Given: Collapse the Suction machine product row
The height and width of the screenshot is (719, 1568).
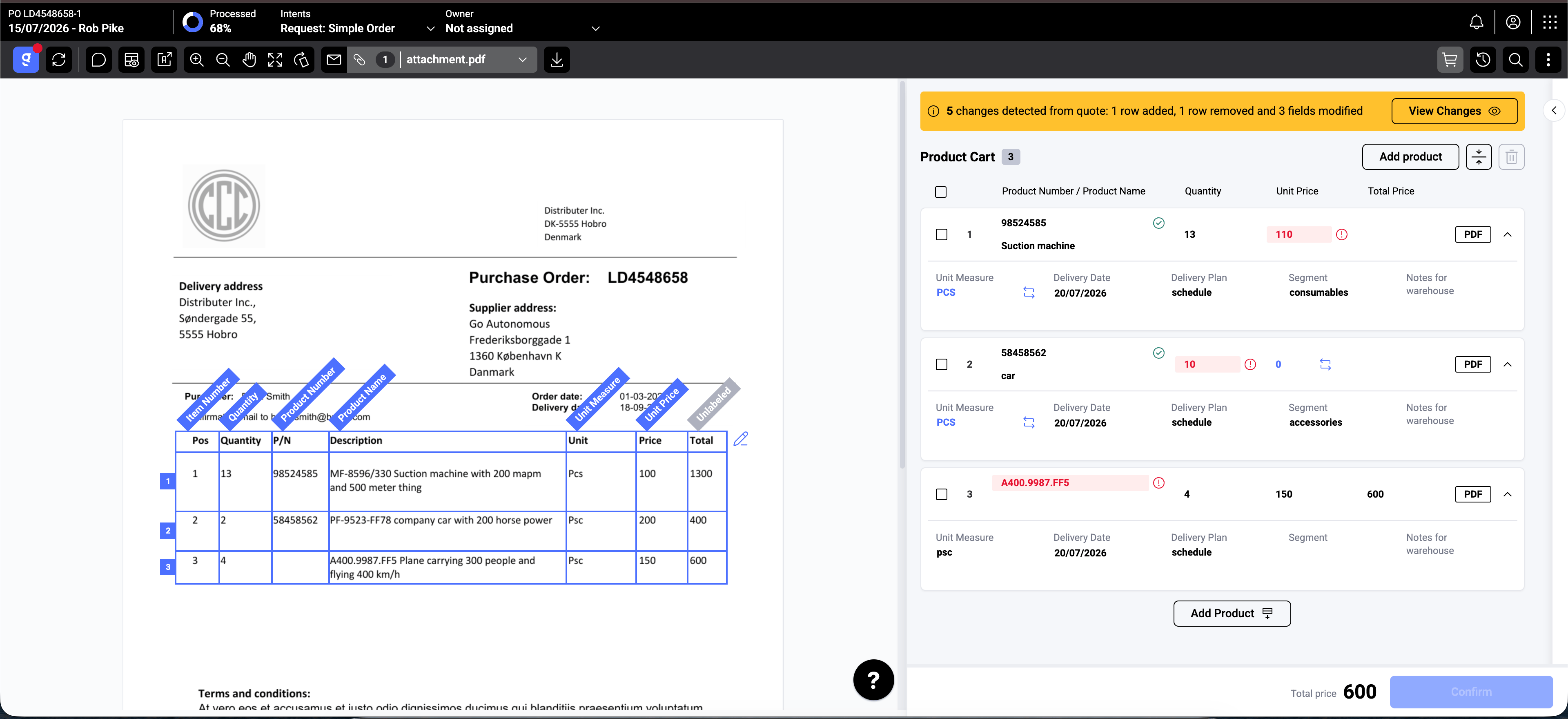Looking at the screenshot, I should (x=1507, y=234).
